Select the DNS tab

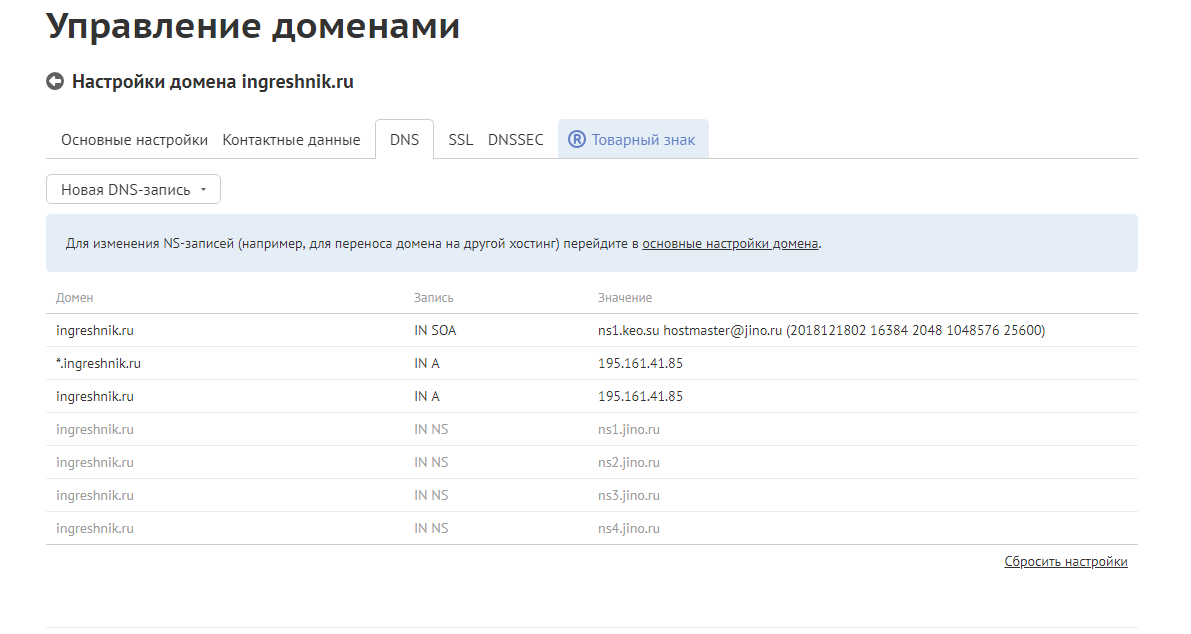404,140
